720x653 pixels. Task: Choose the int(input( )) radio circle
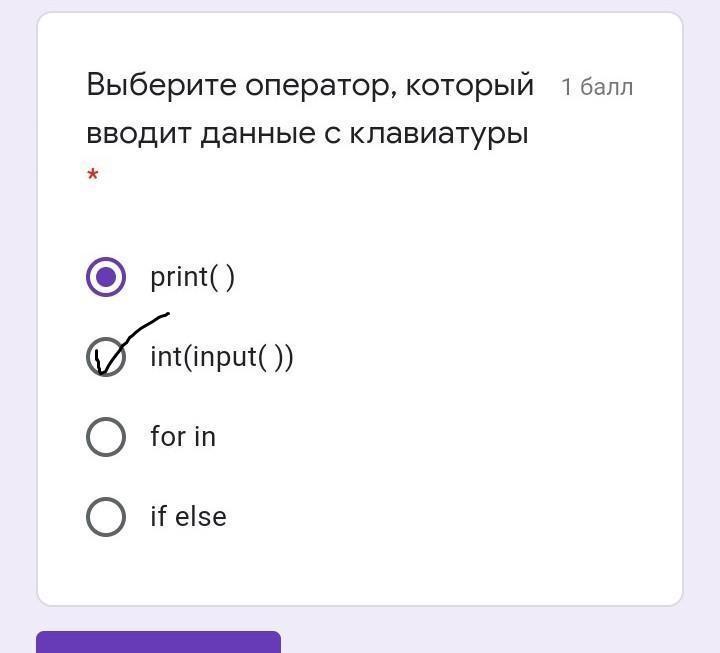click(106, 357)
